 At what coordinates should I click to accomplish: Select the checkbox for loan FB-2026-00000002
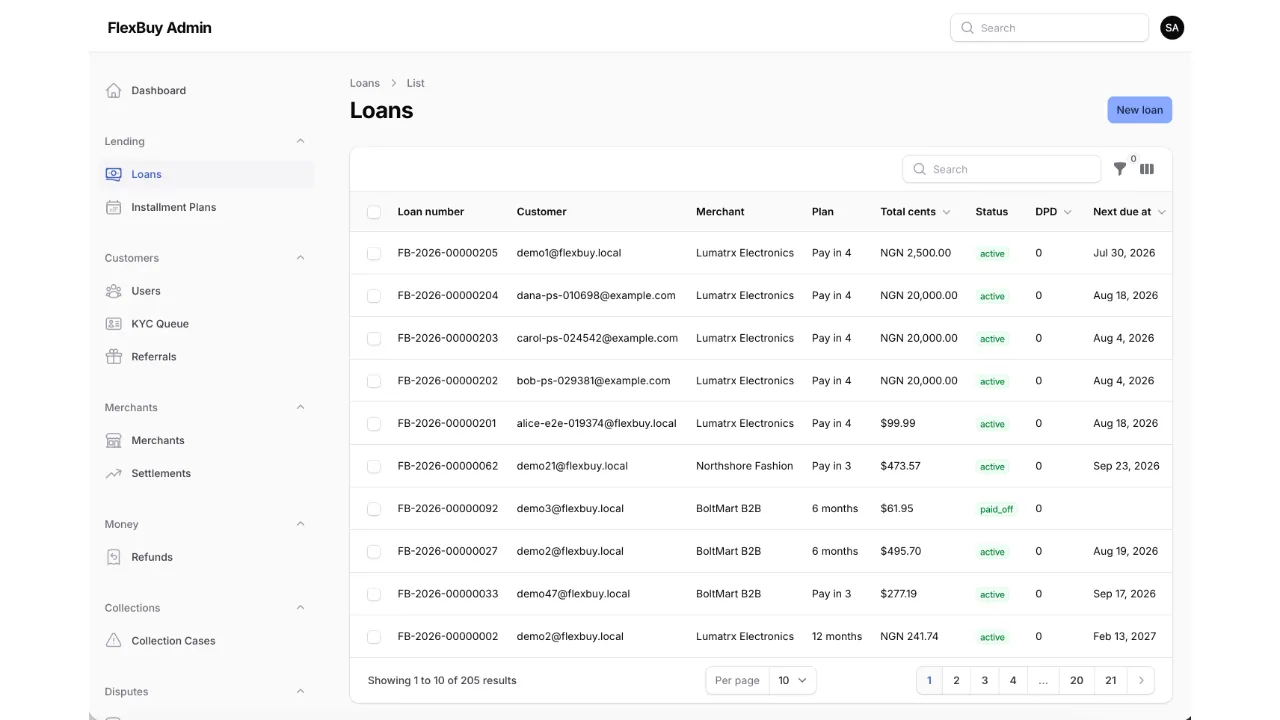pos(374,636)
